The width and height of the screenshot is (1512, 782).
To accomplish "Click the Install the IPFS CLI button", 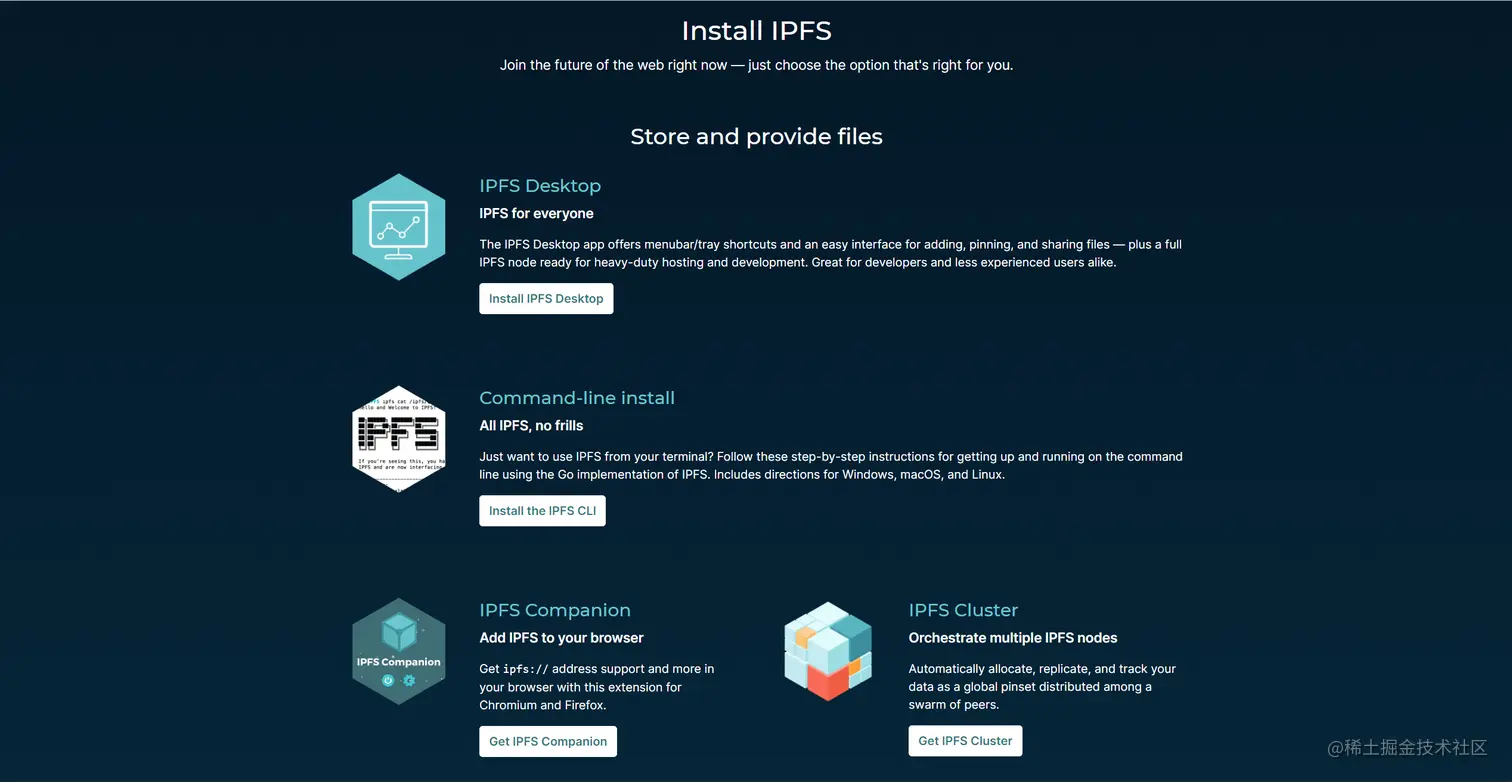I will tap(542, 510).
